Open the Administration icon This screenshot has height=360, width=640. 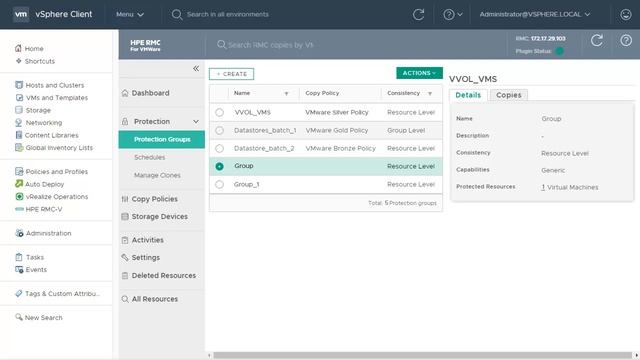(19, 233)
